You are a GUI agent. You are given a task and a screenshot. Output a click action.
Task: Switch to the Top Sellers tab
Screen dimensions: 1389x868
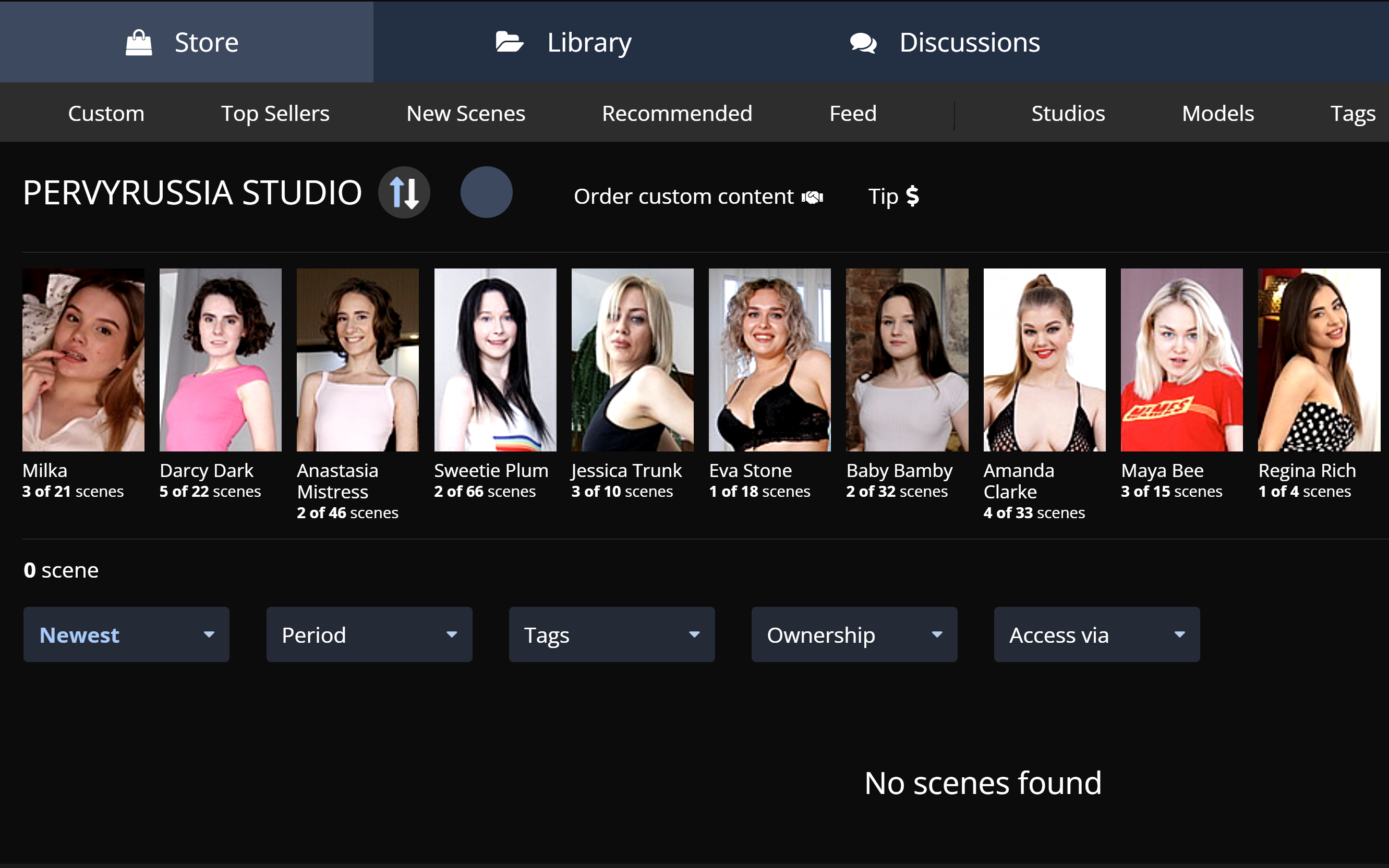(x=275, y=113)
